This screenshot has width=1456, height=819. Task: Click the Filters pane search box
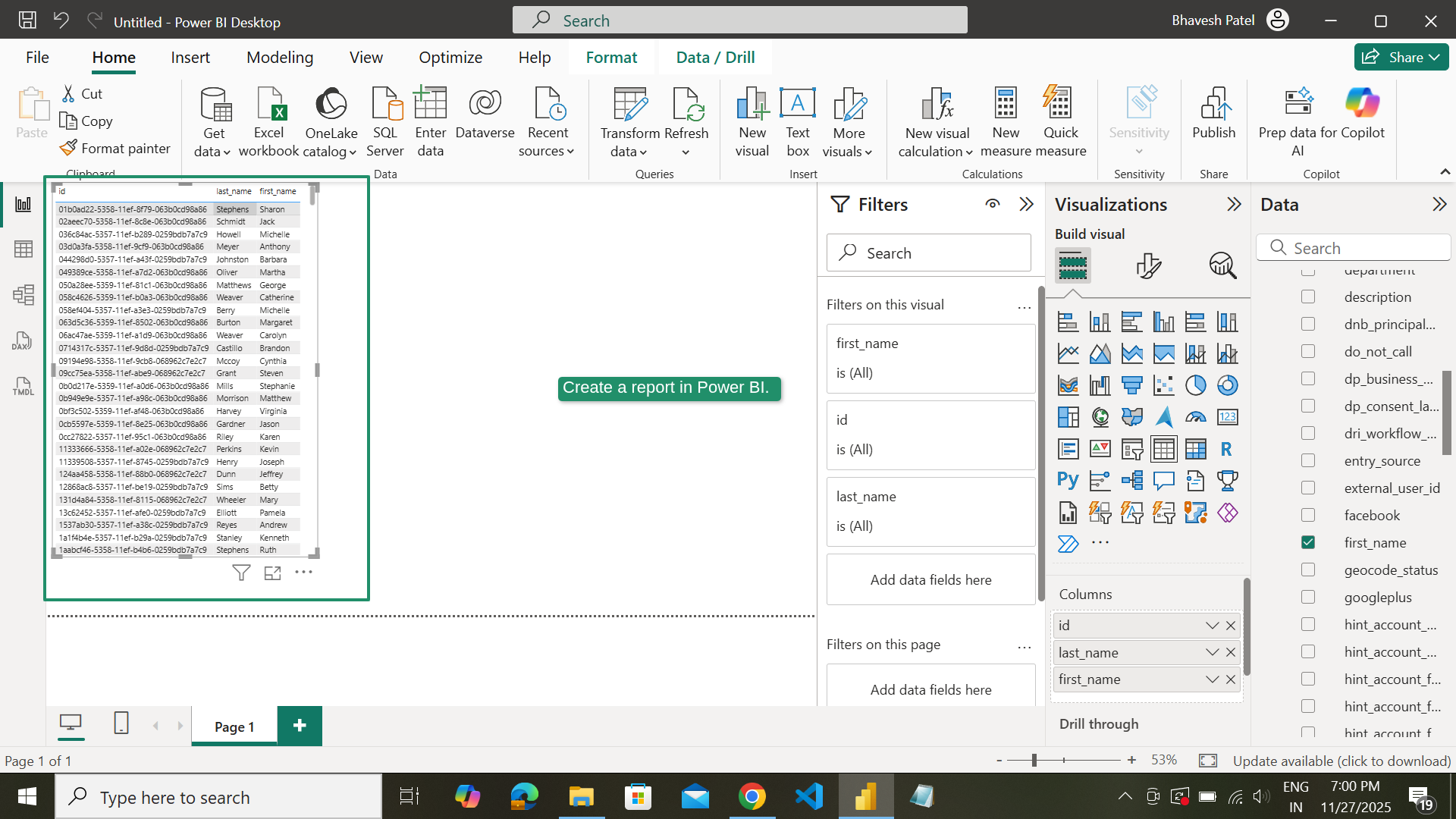tap(929, 253)
